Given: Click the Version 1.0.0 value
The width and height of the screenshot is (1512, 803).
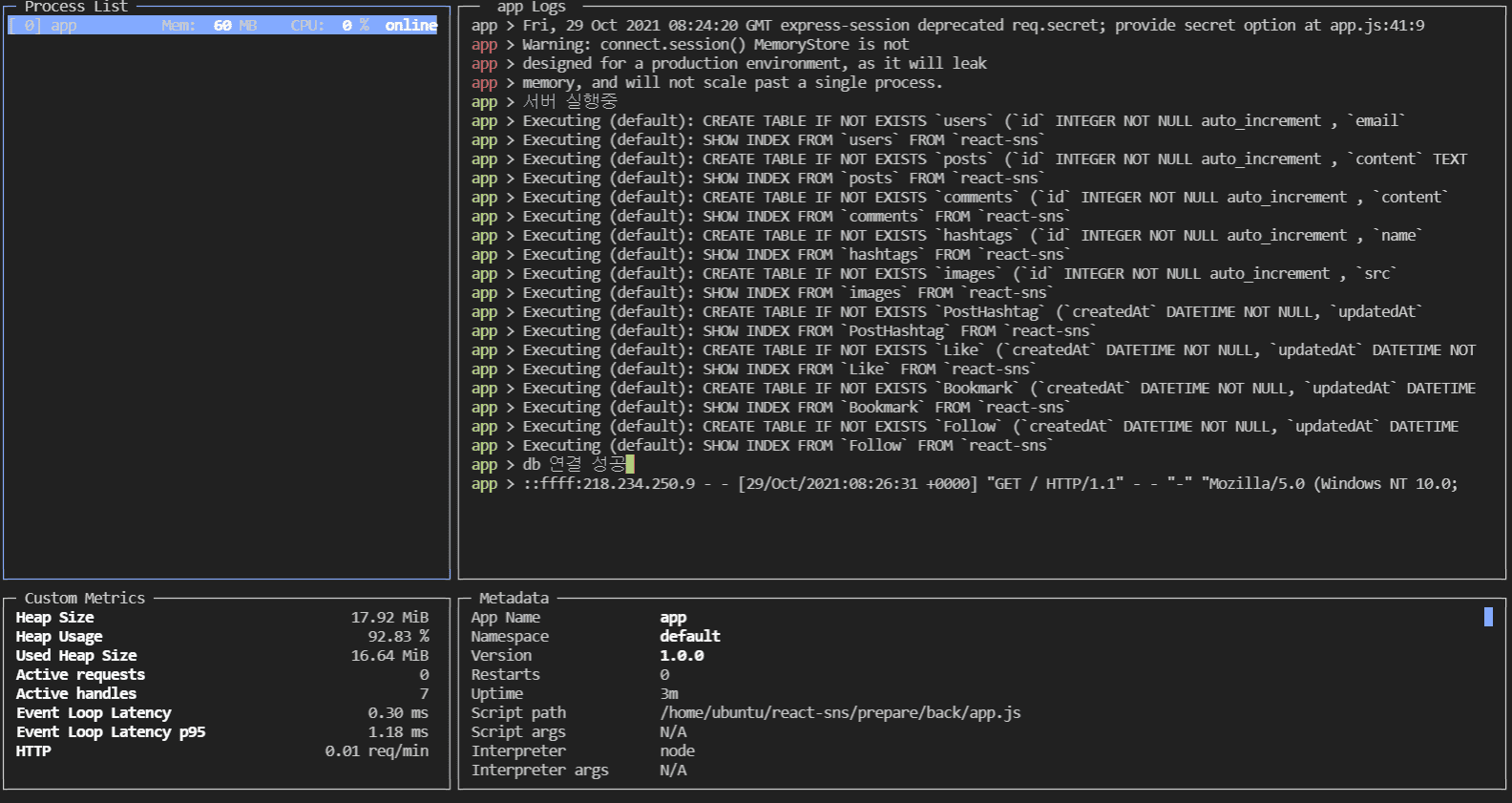Looking at the screenshot, I should [x=682, y=656].
